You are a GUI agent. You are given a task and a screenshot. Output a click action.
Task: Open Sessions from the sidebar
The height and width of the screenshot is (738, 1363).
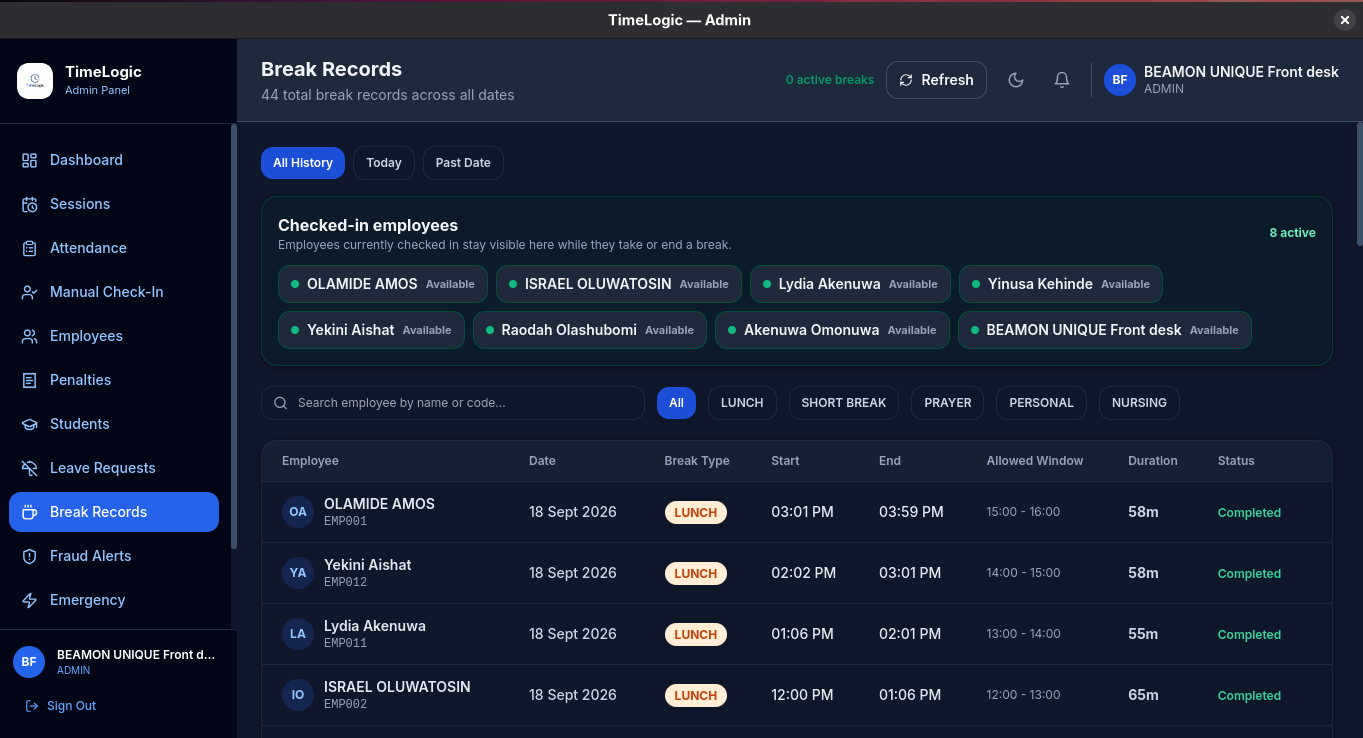click(114, 204)
